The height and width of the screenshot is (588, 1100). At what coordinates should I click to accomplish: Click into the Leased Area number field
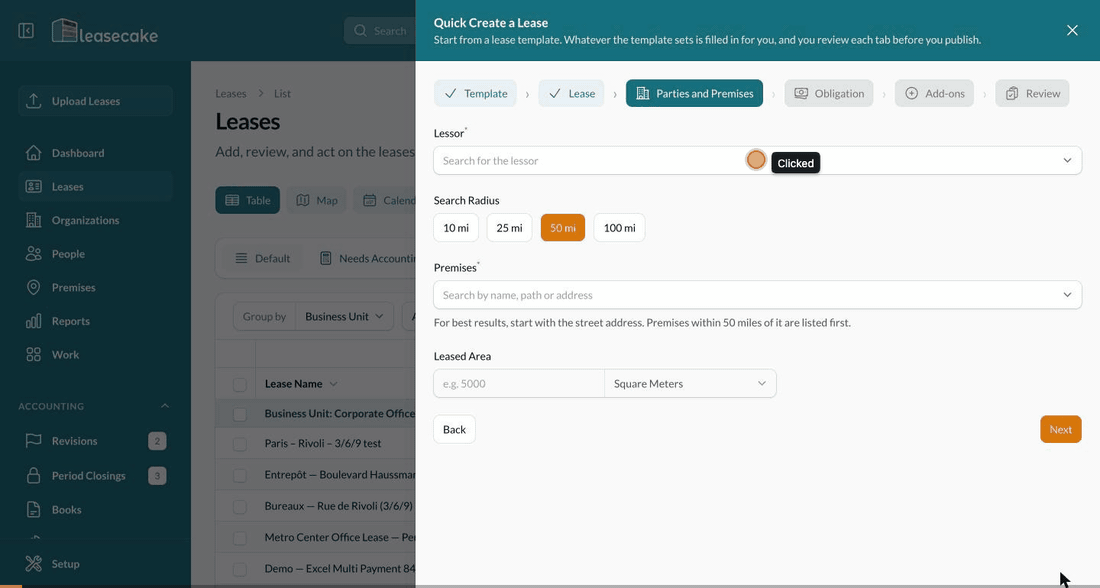click(x=519, y=384)
